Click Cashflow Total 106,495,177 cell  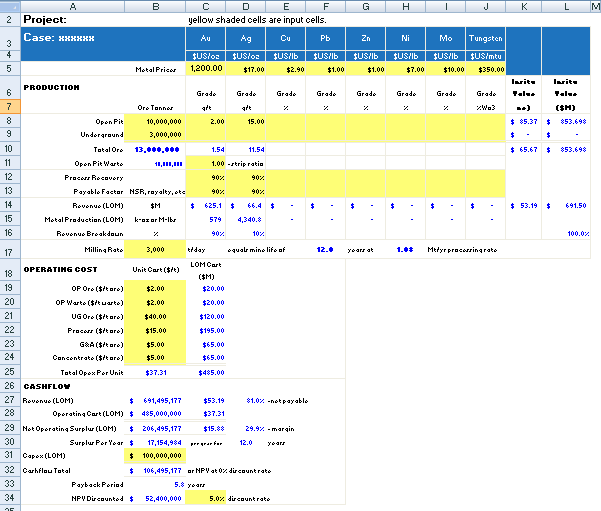point(155,470)
